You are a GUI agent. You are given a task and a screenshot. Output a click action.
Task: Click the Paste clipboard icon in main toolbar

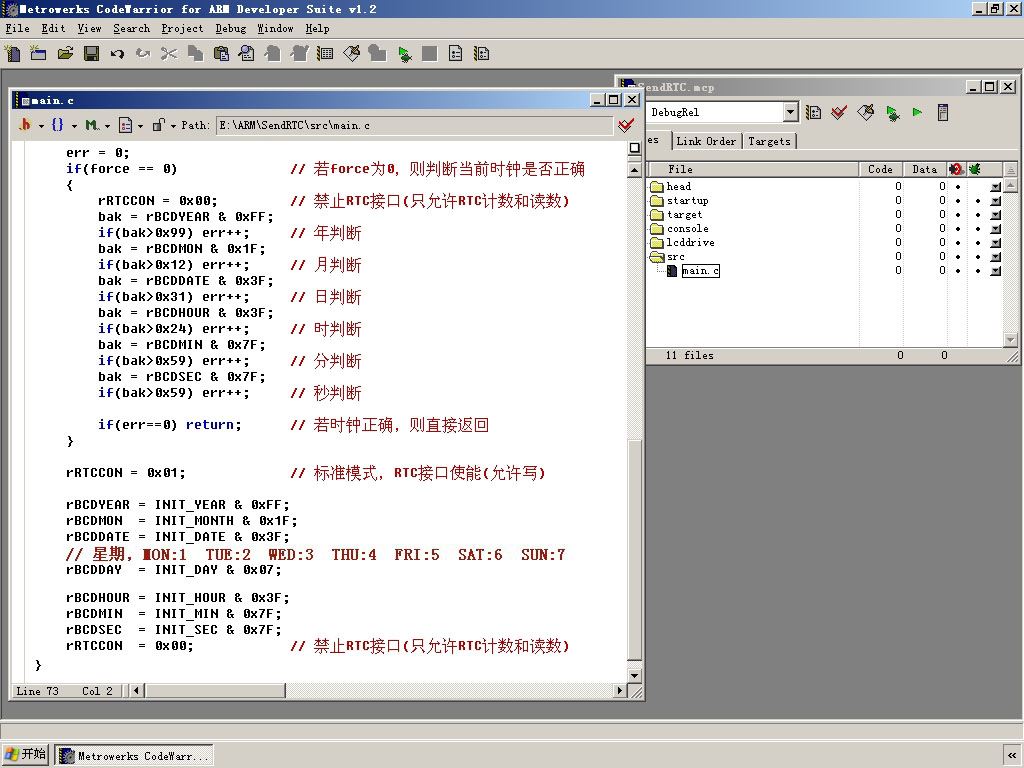click(220, 53)
